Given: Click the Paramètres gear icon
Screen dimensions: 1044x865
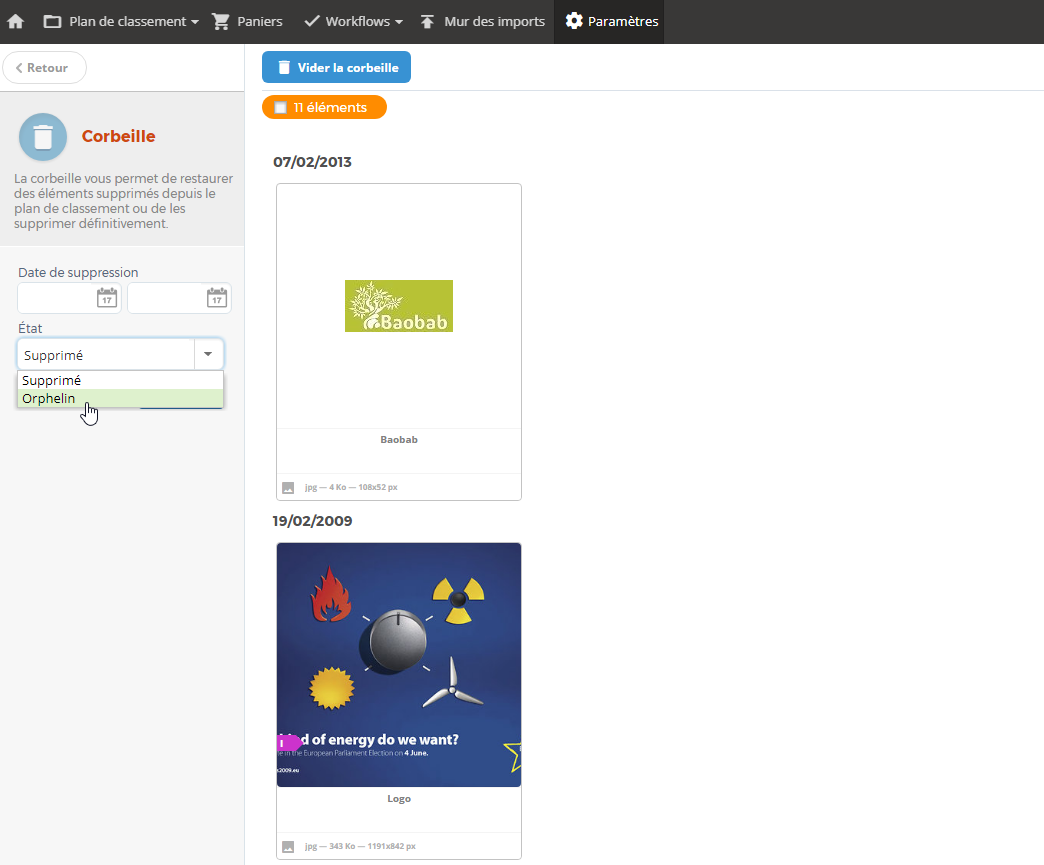Looking at the screenshot, I should tap(574, 21).
